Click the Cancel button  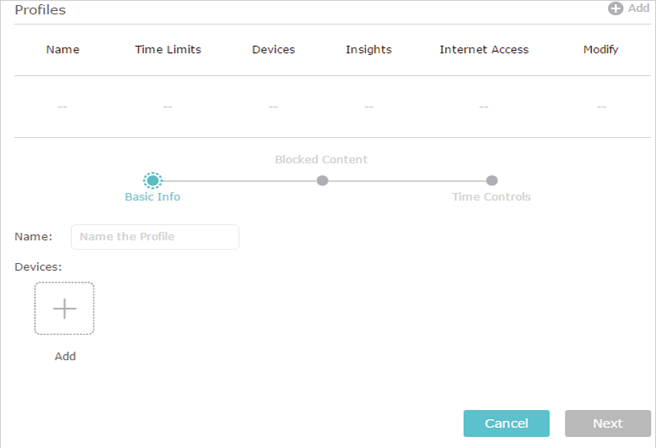[506, 423]
